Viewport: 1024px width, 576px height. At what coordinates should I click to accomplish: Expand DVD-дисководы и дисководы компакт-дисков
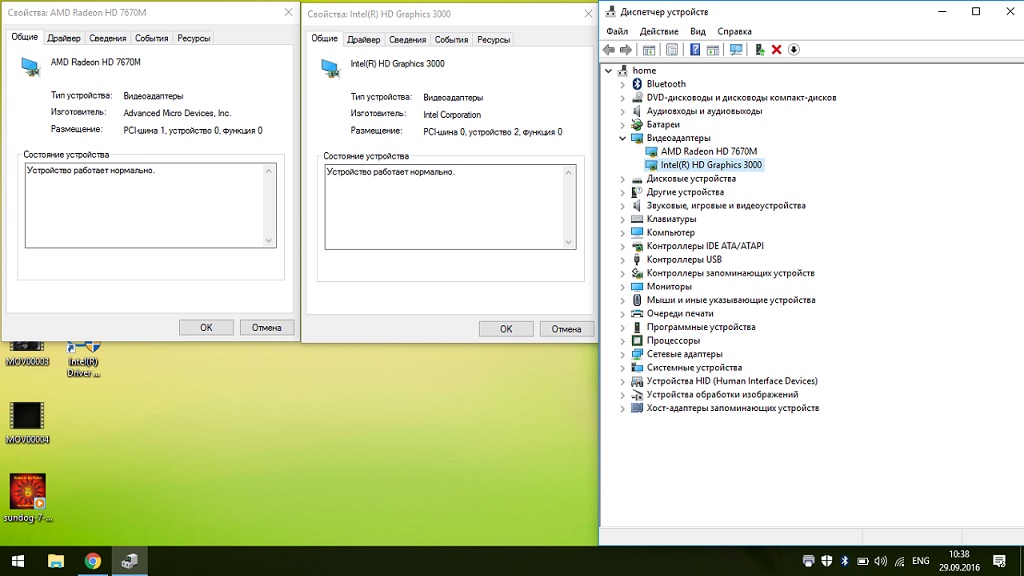coord(622,98)
